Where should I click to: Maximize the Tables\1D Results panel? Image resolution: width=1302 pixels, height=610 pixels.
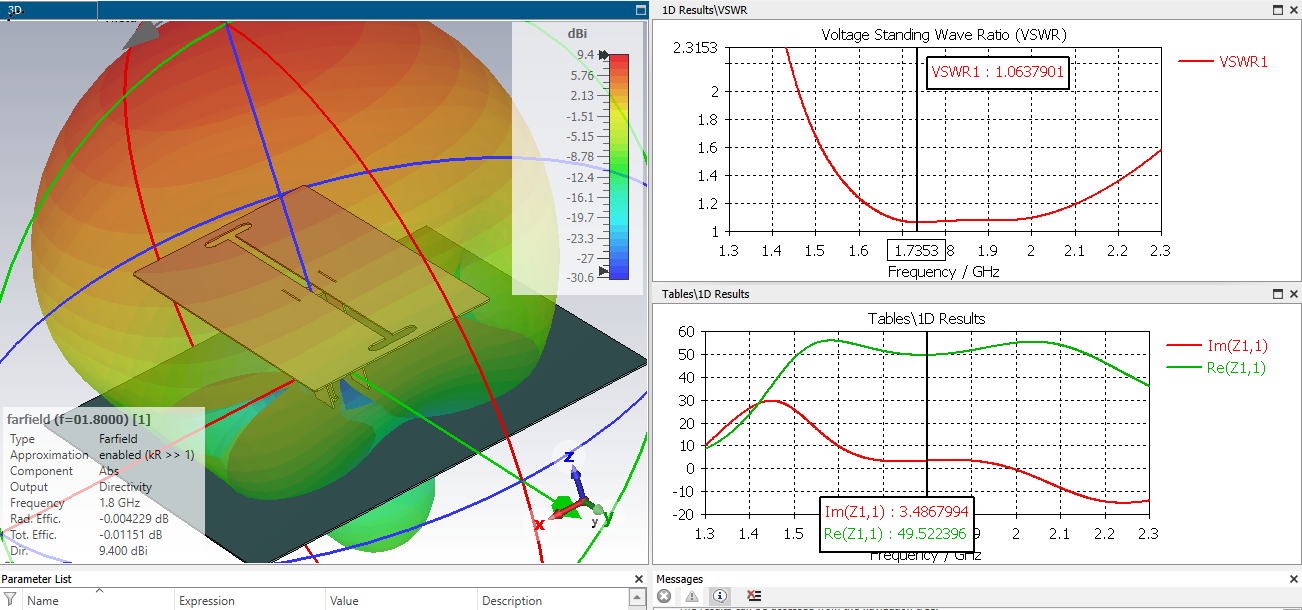1277,294
